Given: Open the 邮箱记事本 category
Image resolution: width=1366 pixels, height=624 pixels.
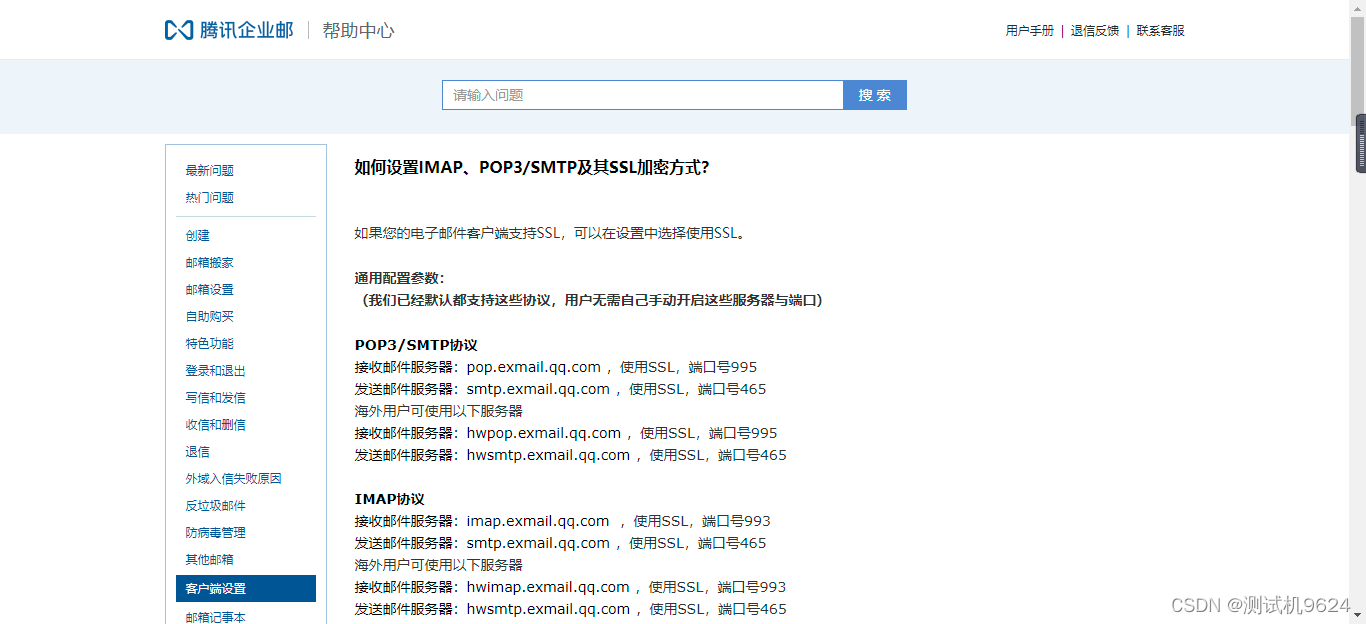Looking at the screenshot, I should pos(216,617).
